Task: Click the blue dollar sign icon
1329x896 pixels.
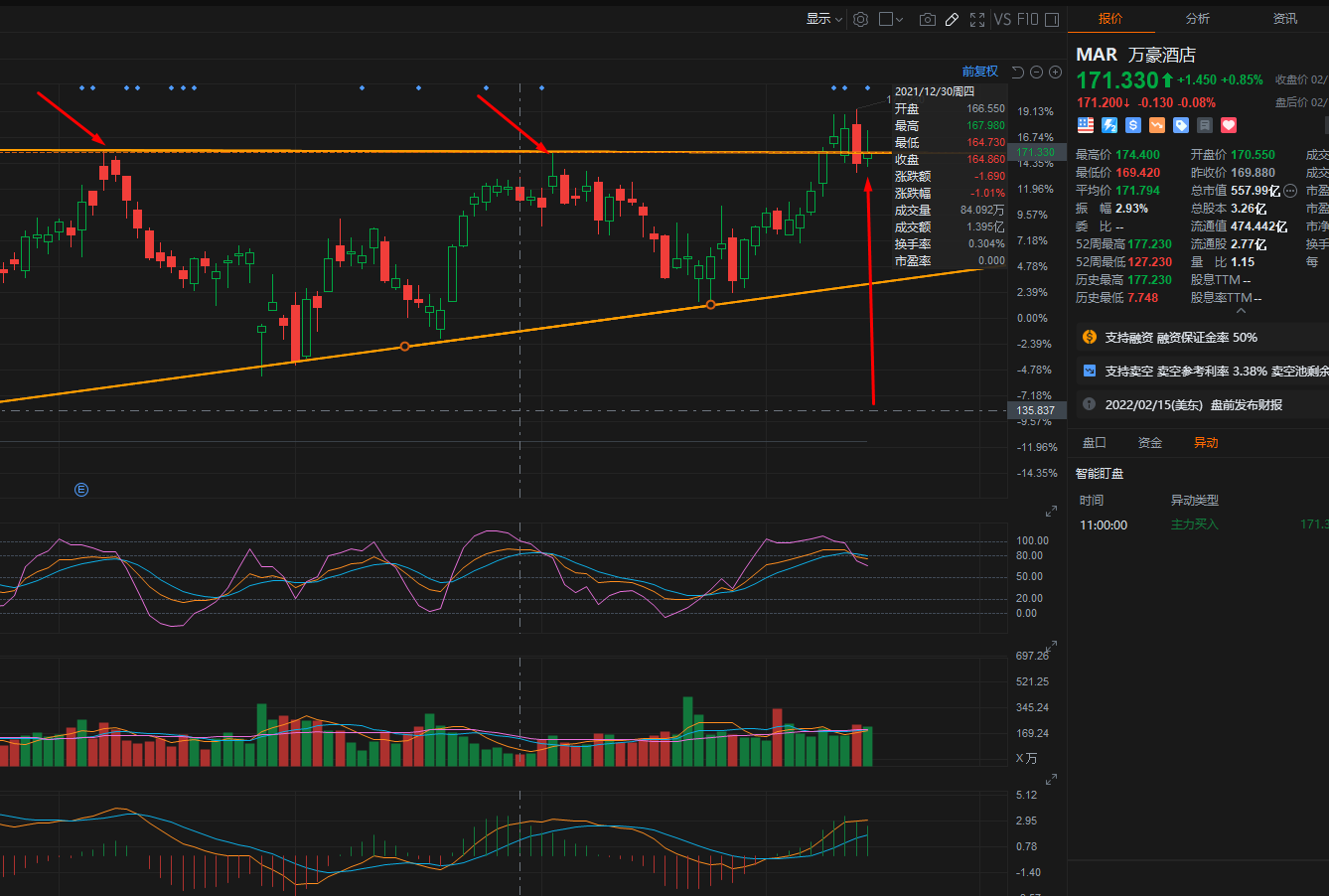Action: coord(1133,125)
